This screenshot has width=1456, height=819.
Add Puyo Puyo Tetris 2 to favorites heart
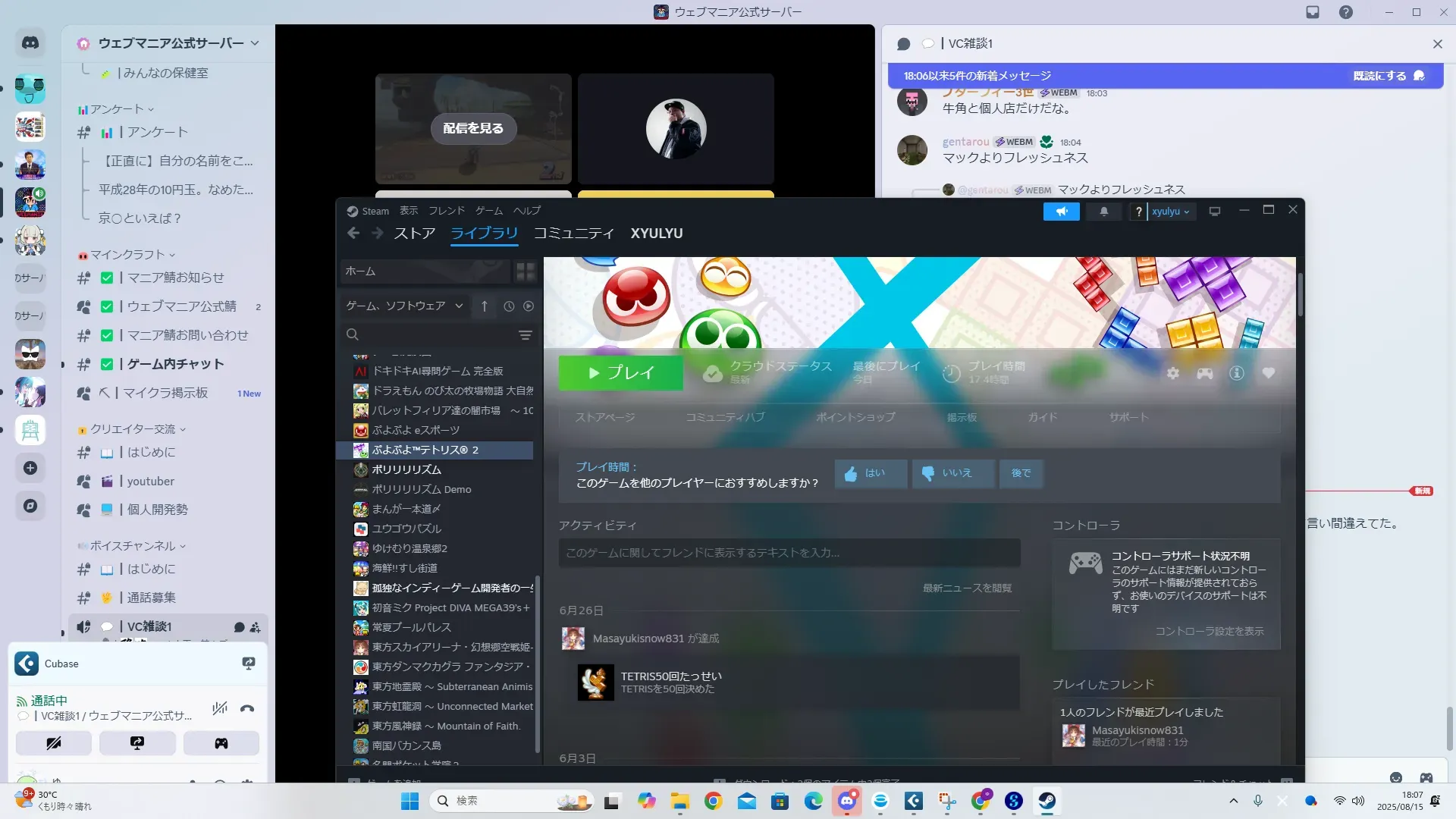pyautogui.click(x=1268, y=373)
